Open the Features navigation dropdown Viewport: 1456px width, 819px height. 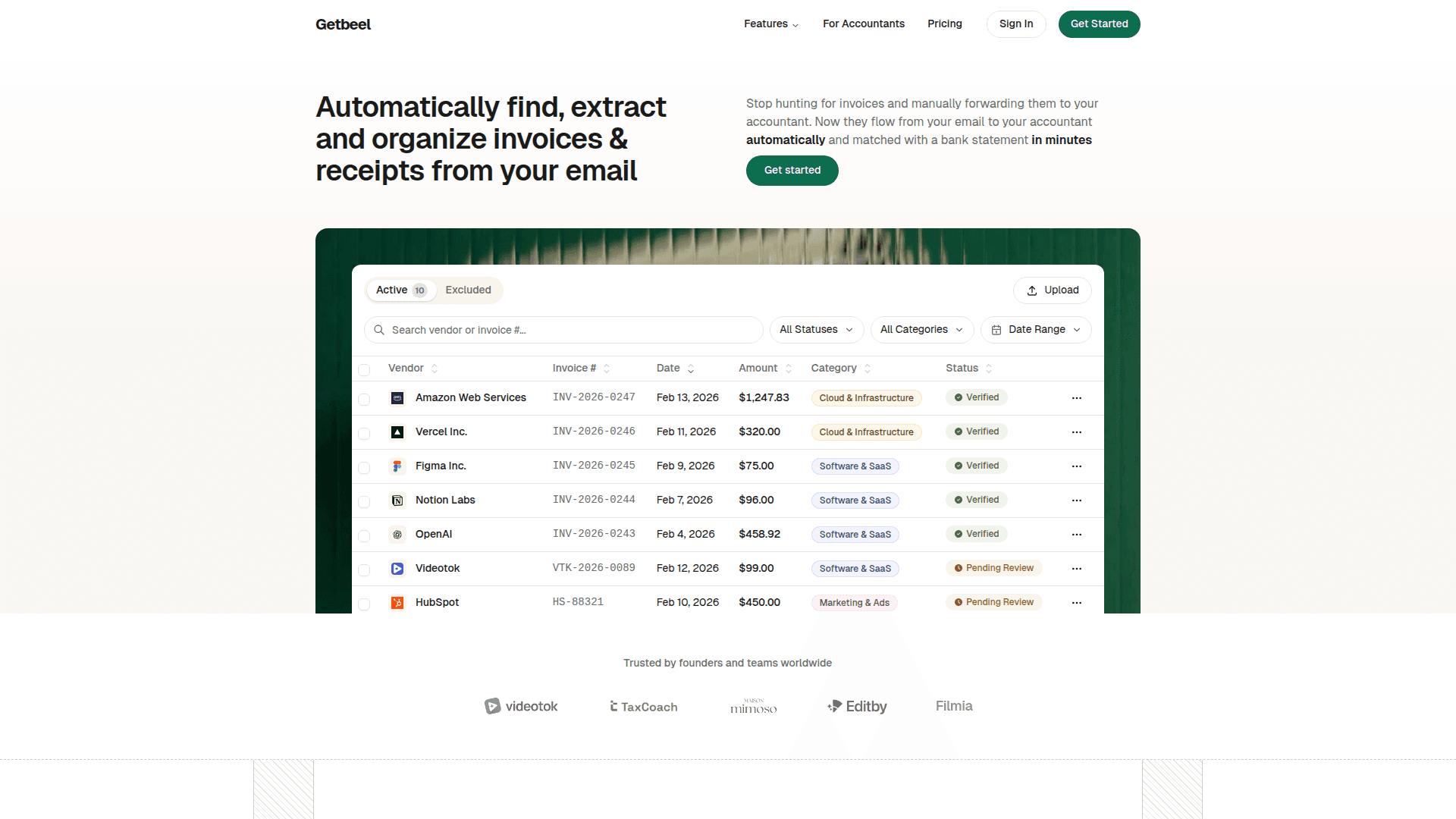click(770, 24)
